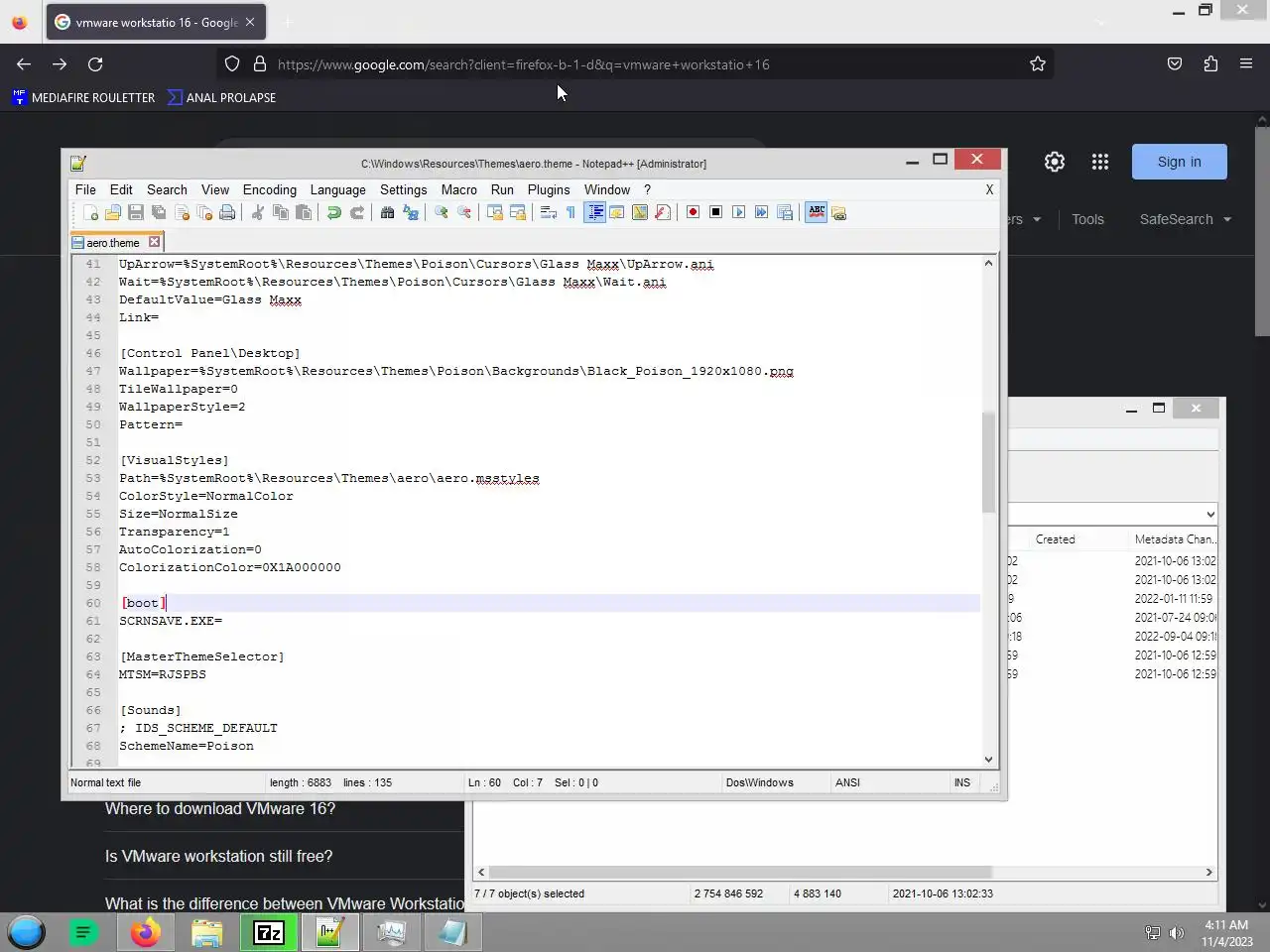
Task: Save the recorded macro icon
Action: [x=785, y=212]
